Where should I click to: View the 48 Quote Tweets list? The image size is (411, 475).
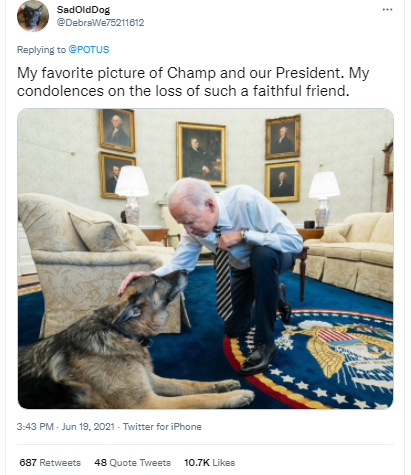pos(132,462)
